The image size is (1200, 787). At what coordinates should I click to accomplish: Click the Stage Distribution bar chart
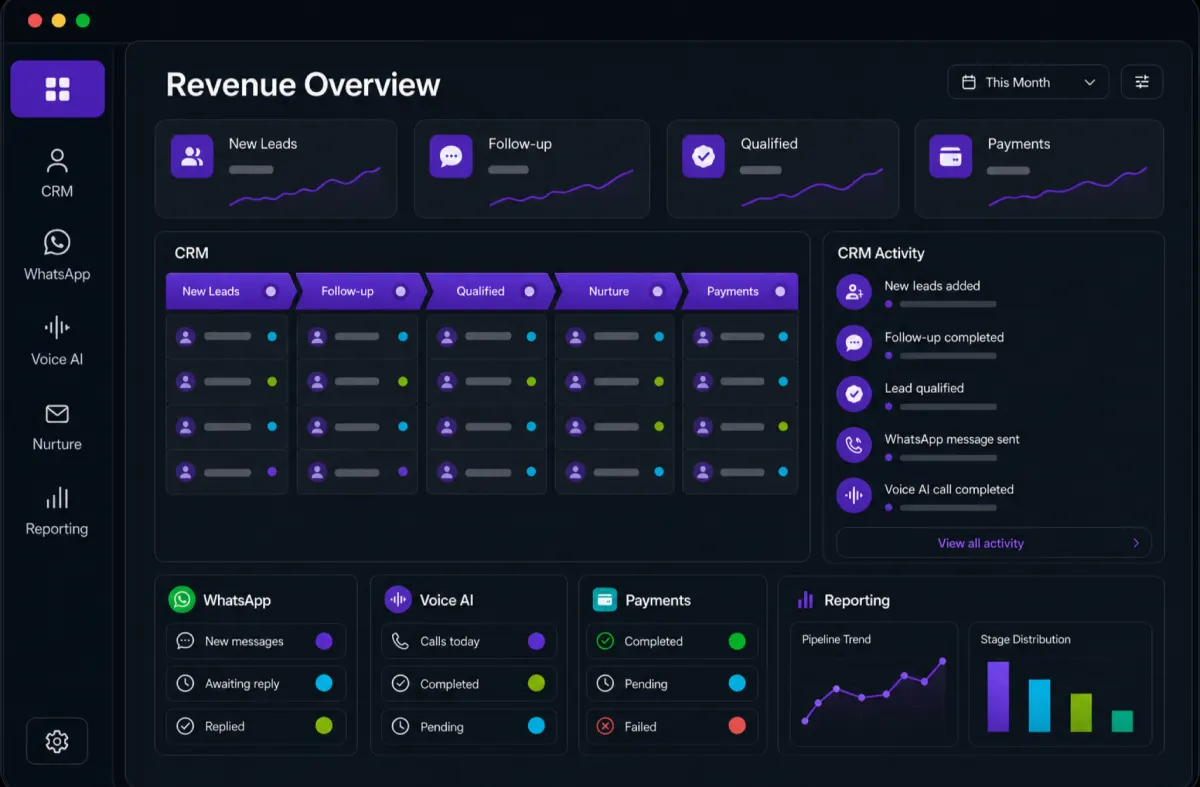coord(1060,696)
